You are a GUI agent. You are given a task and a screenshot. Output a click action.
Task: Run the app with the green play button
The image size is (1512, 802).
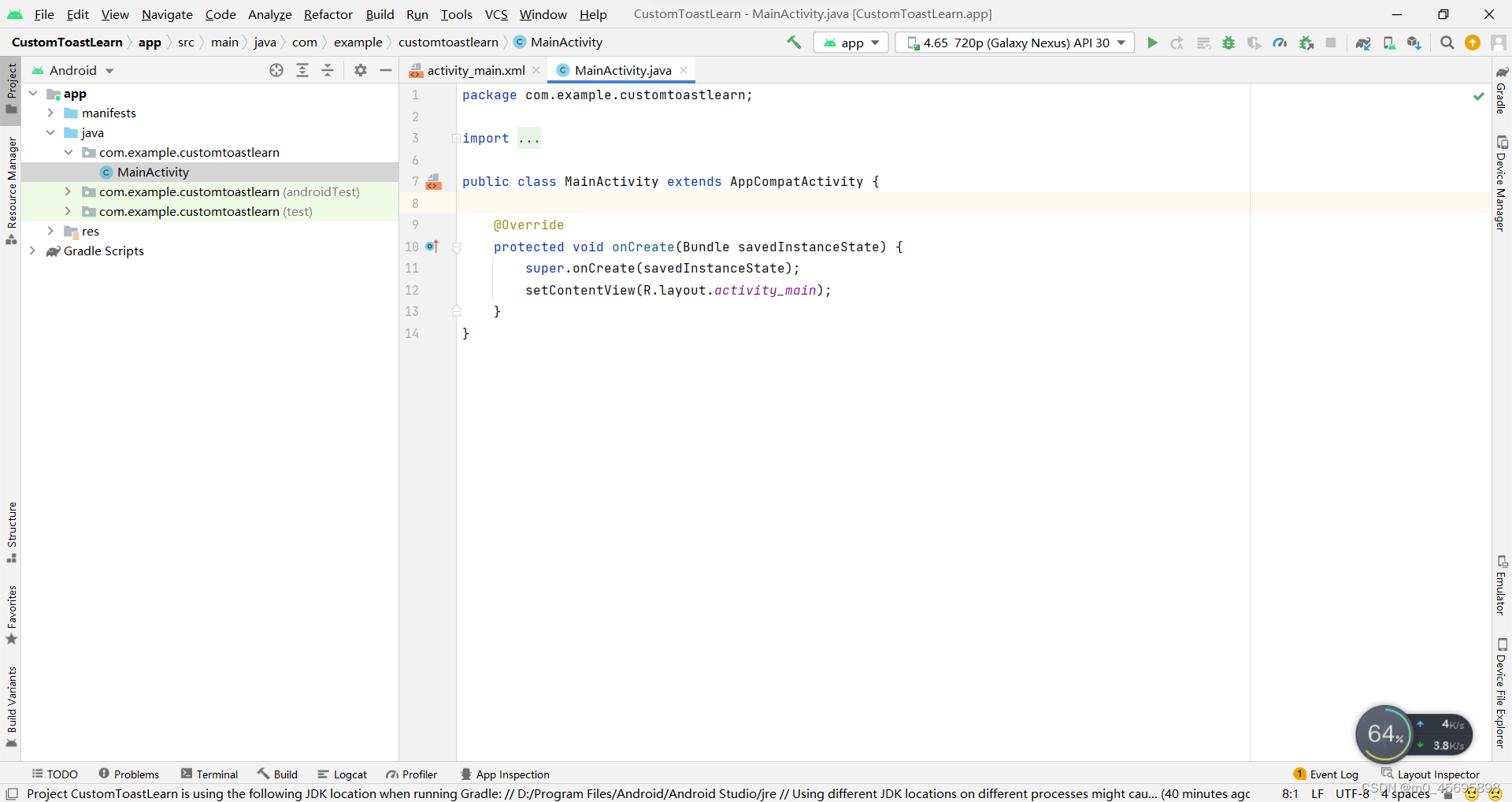point(1152,43)
